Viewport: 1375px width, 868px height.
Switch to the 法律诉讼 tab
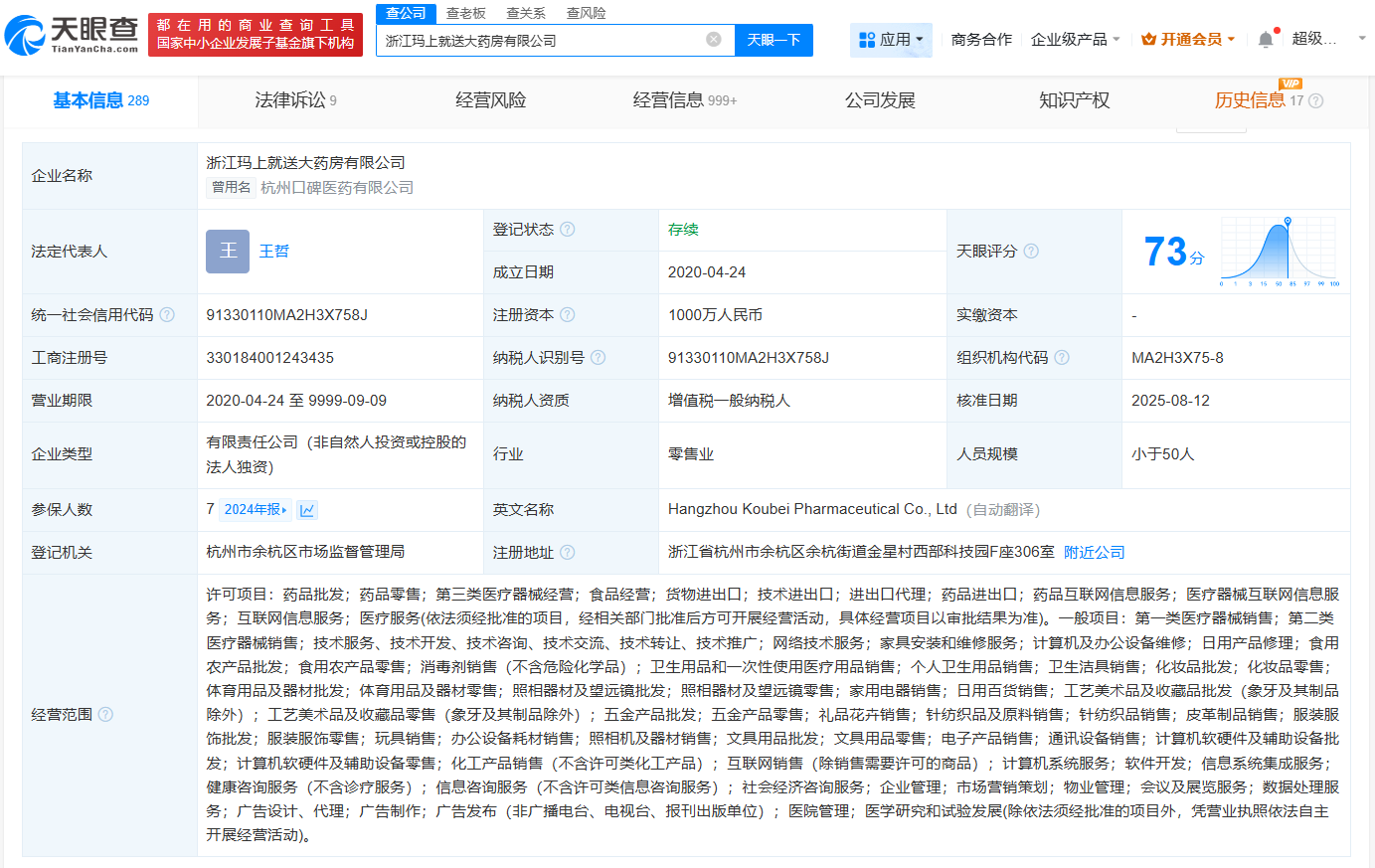click(x=294, y=100)
